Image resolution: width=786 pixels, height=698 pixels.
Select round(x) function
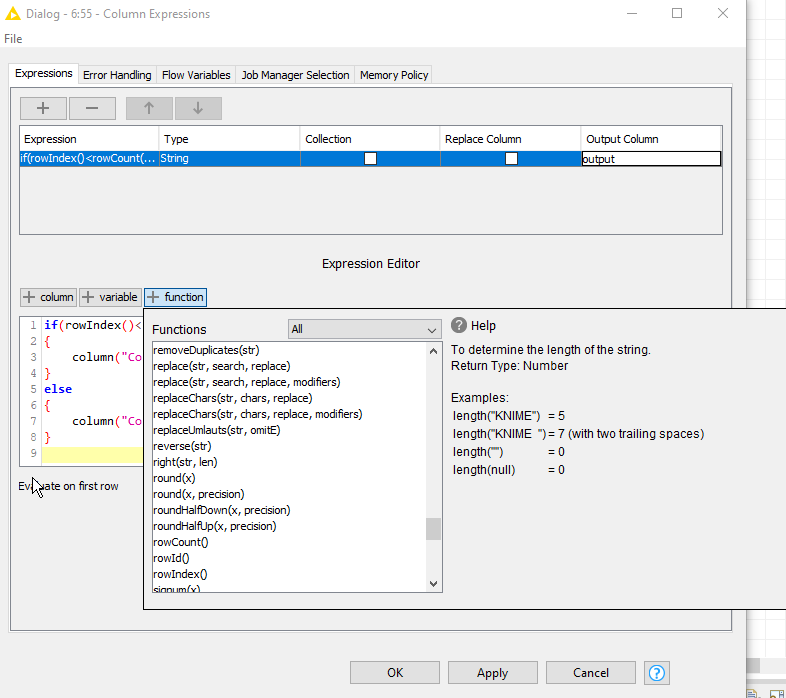289,478
